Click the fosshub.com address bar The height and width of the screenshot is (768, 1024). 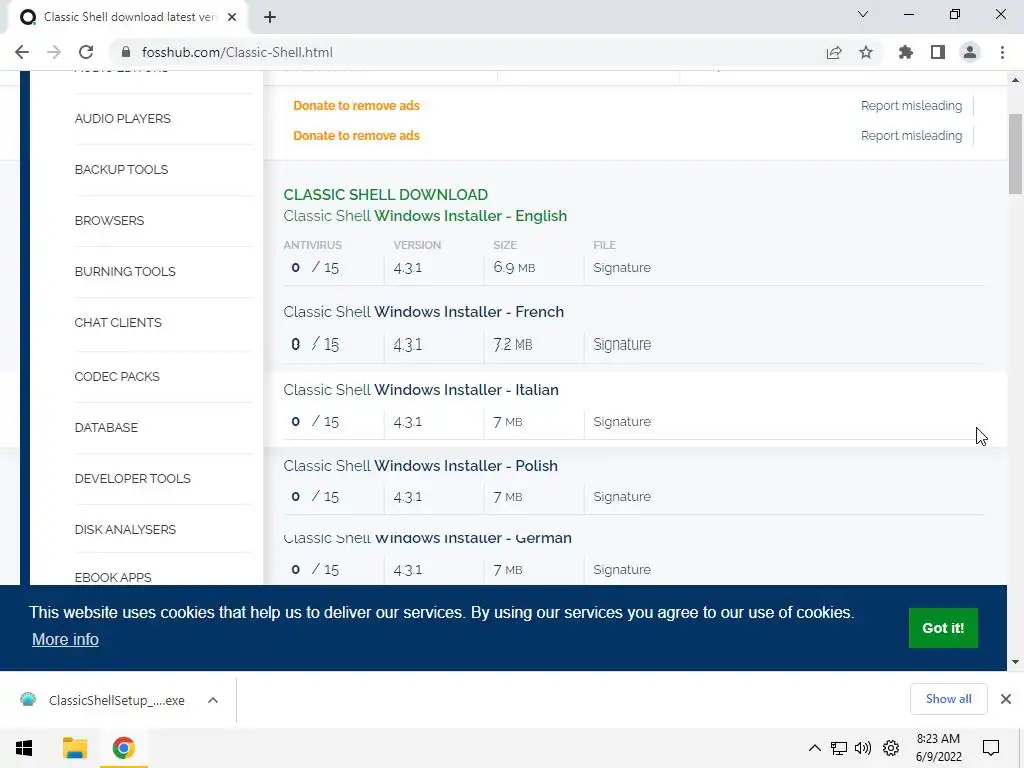470,52
